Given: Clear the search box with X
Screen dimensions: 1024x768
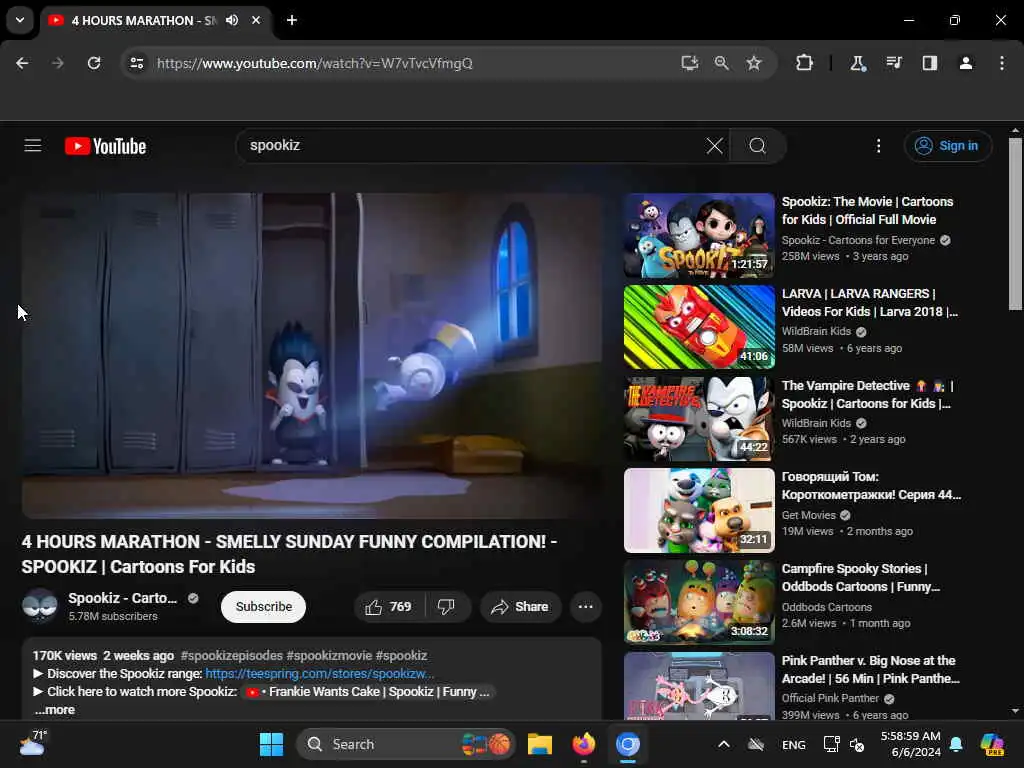Looking at the screenshot, I should point(714,146).
